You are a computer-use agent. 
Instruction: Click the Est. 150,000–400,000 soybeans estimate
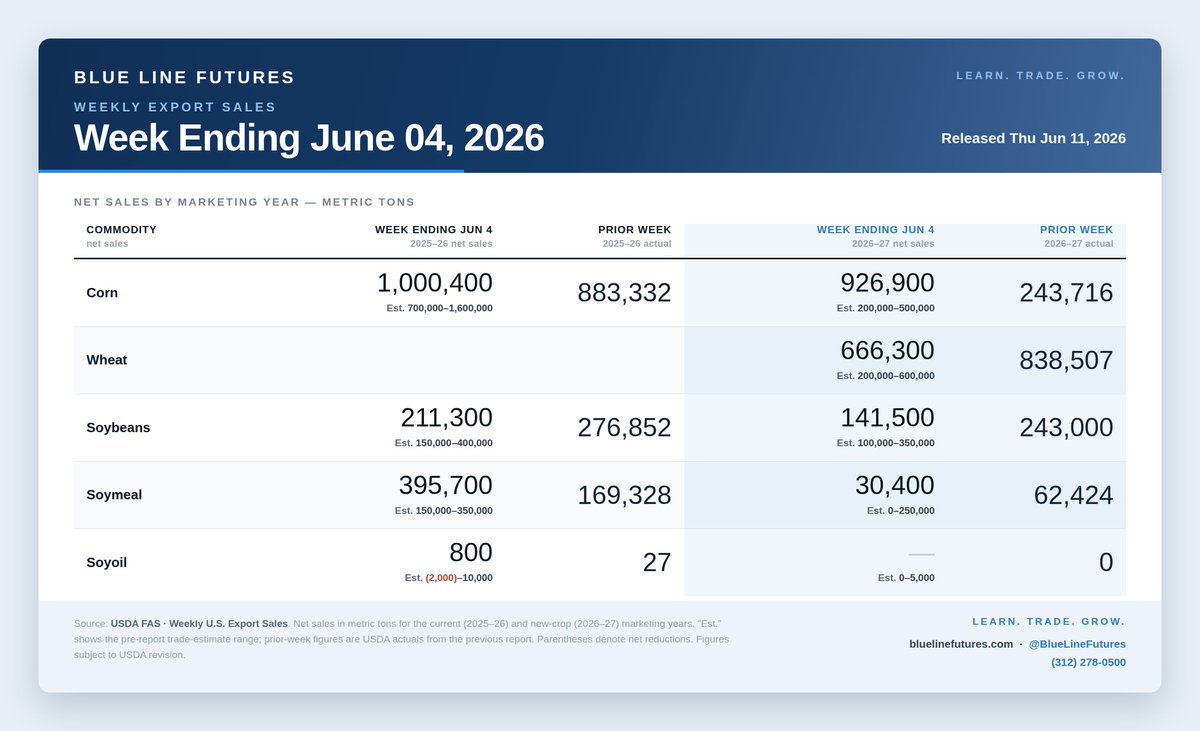pyautogui.click(x=443, y=443)
